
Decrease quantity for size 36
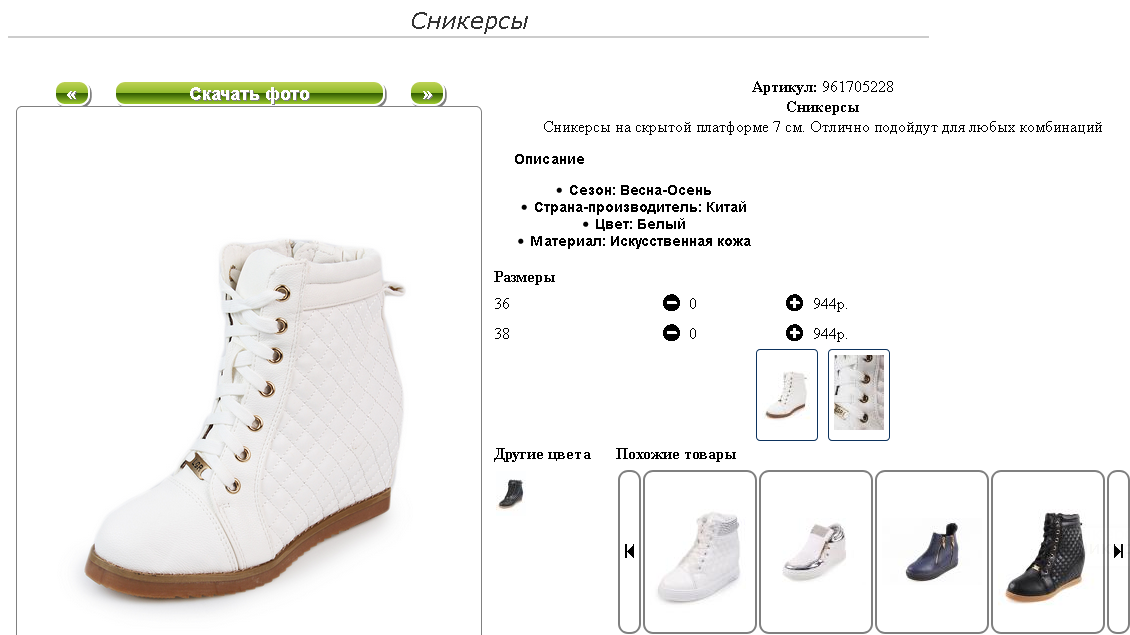tap(671, 303)
